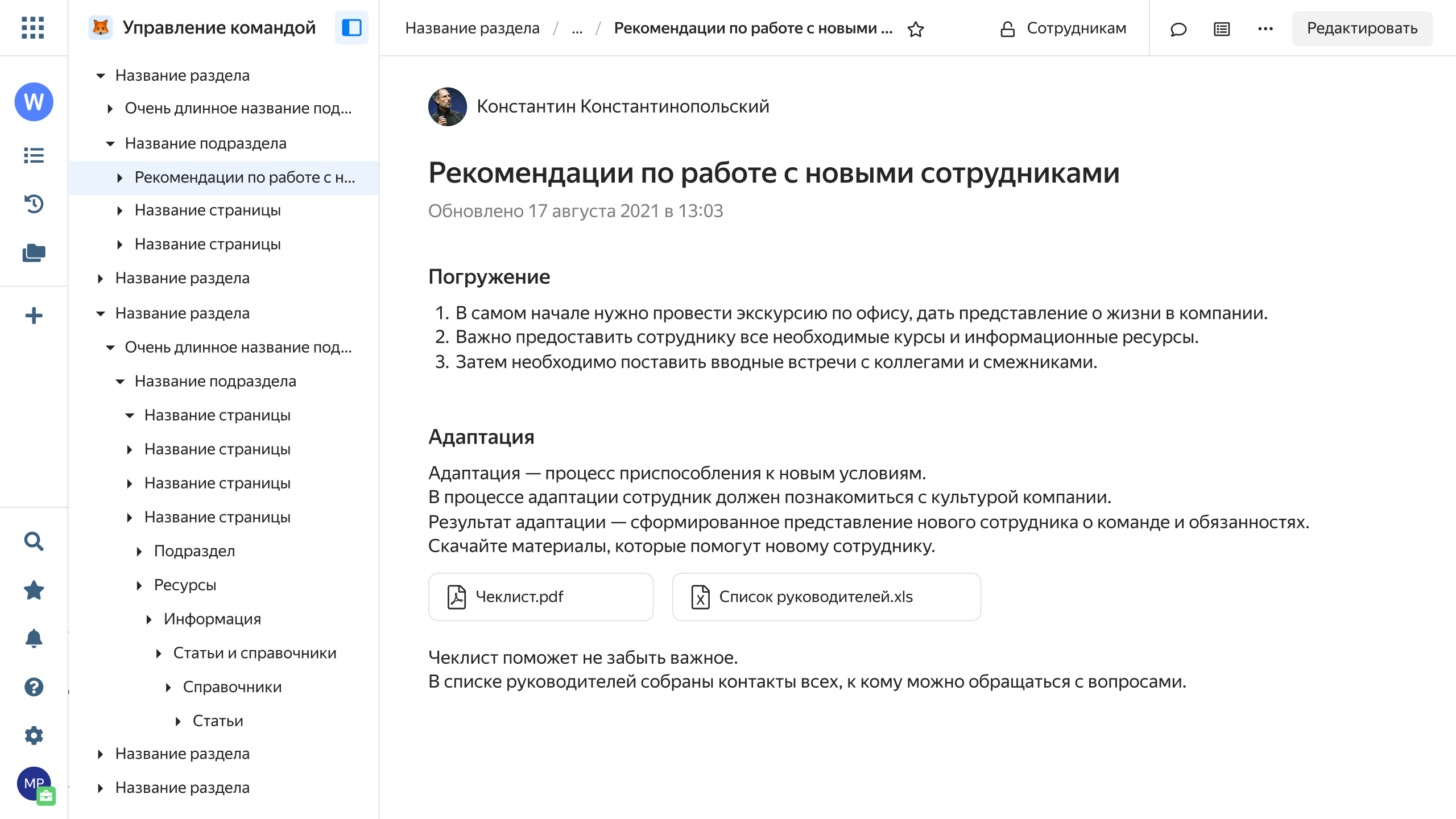1456x819 pixels.
Task: Click the Редактировать button
Action: pos(1362,28)
